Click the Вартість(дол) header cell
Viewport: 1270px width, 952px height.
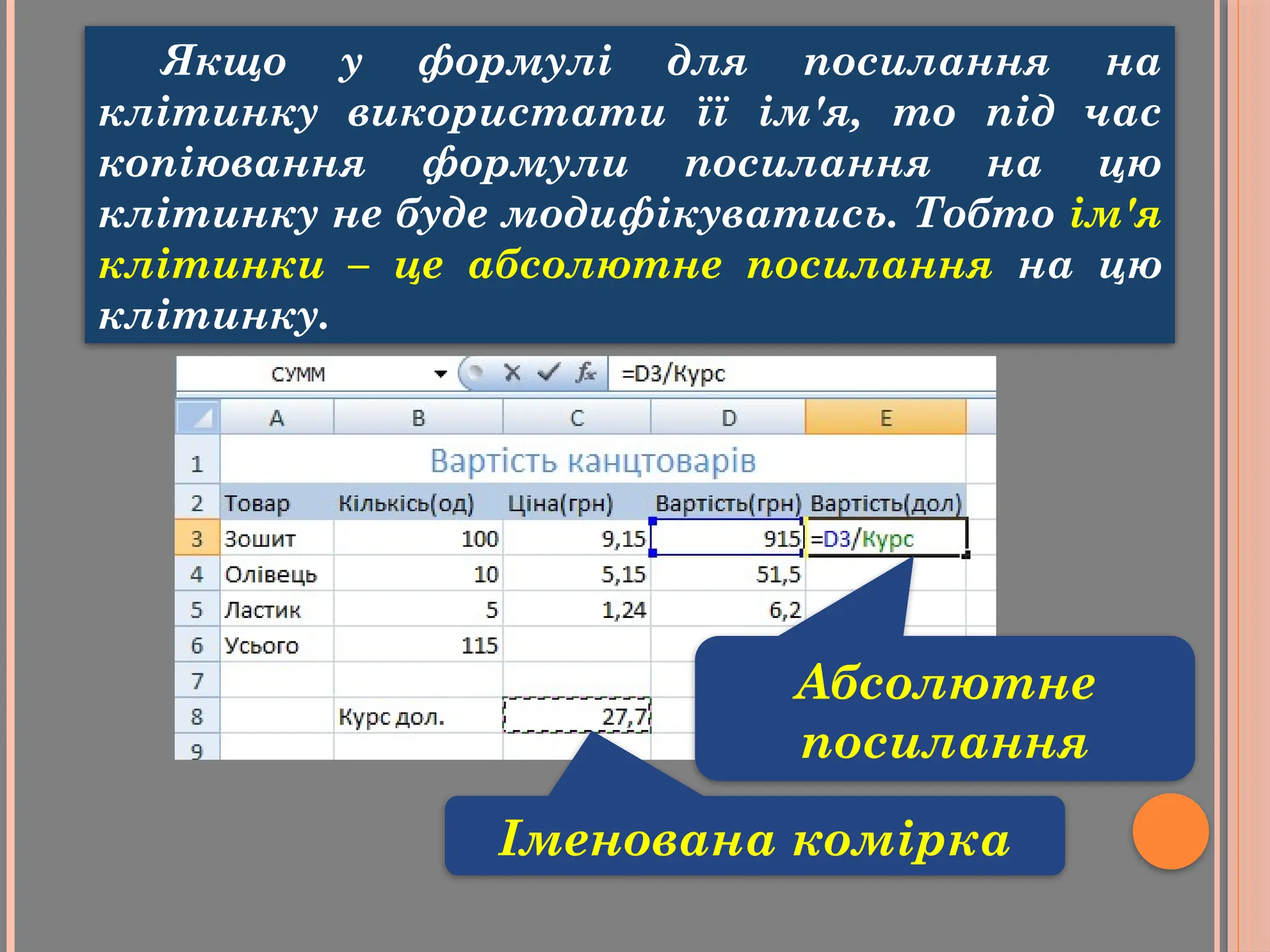point(886,502)
